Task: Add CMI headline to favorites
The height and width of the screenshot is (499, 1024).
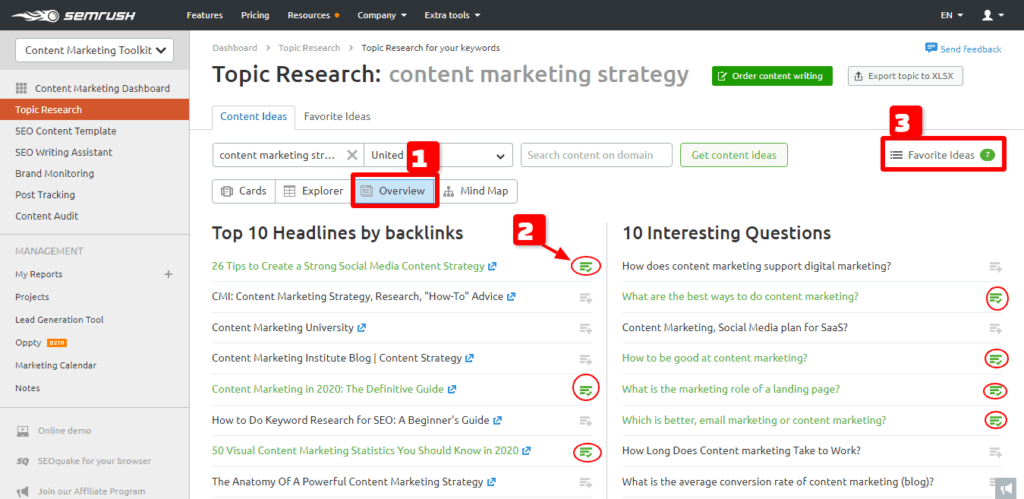Action: click(x=585, y=298)
